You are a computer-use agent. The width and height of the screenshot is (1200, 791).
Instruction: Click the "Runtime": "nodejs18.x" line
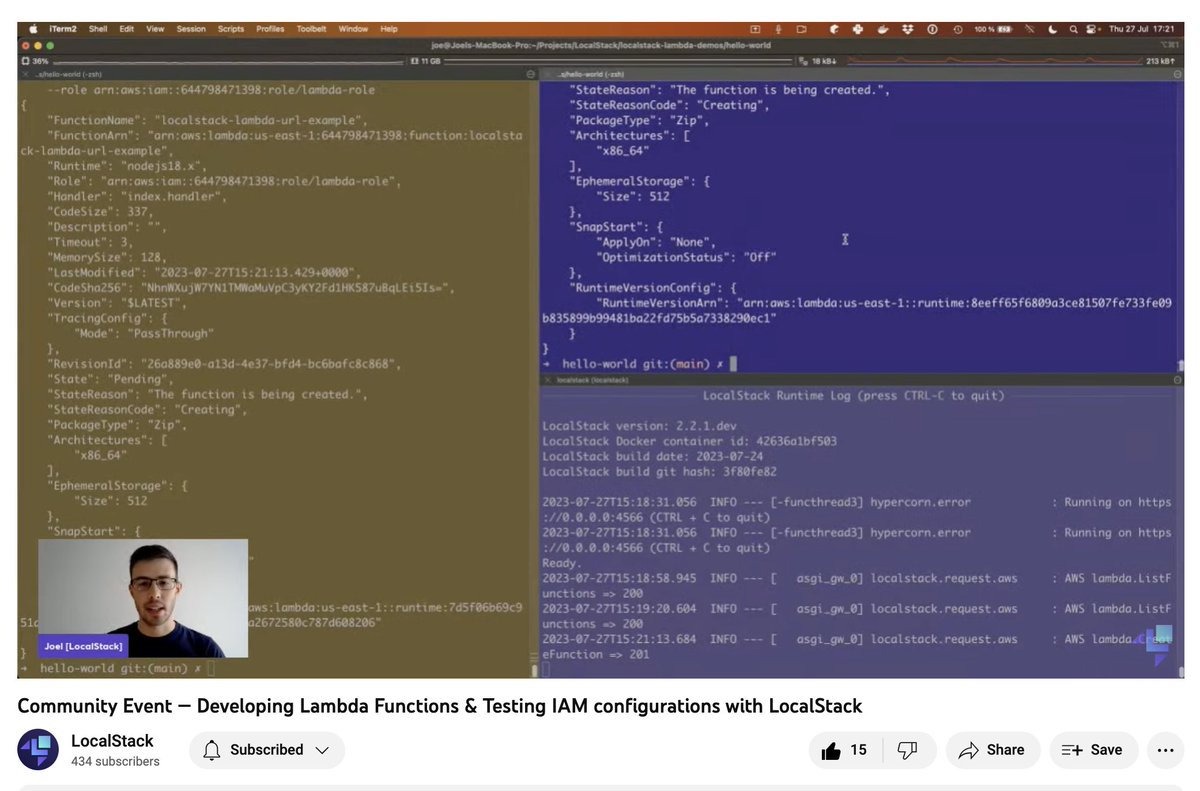pyautogui.click(x=126, y=166)
